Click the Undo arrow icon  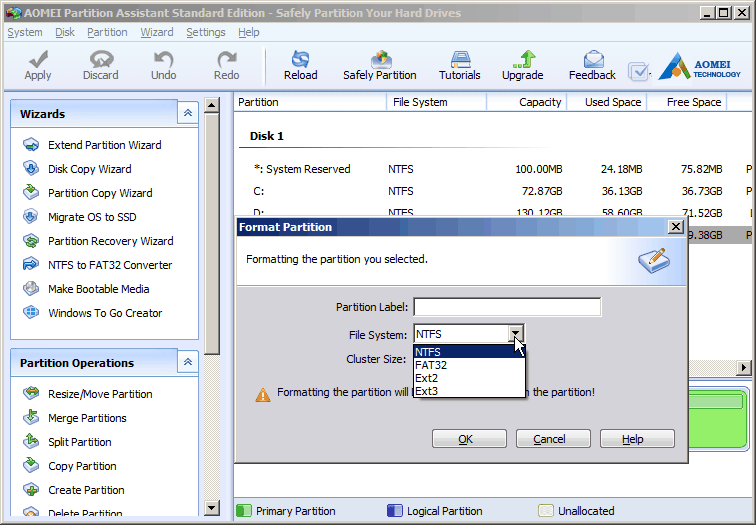(x=163, y=59)
